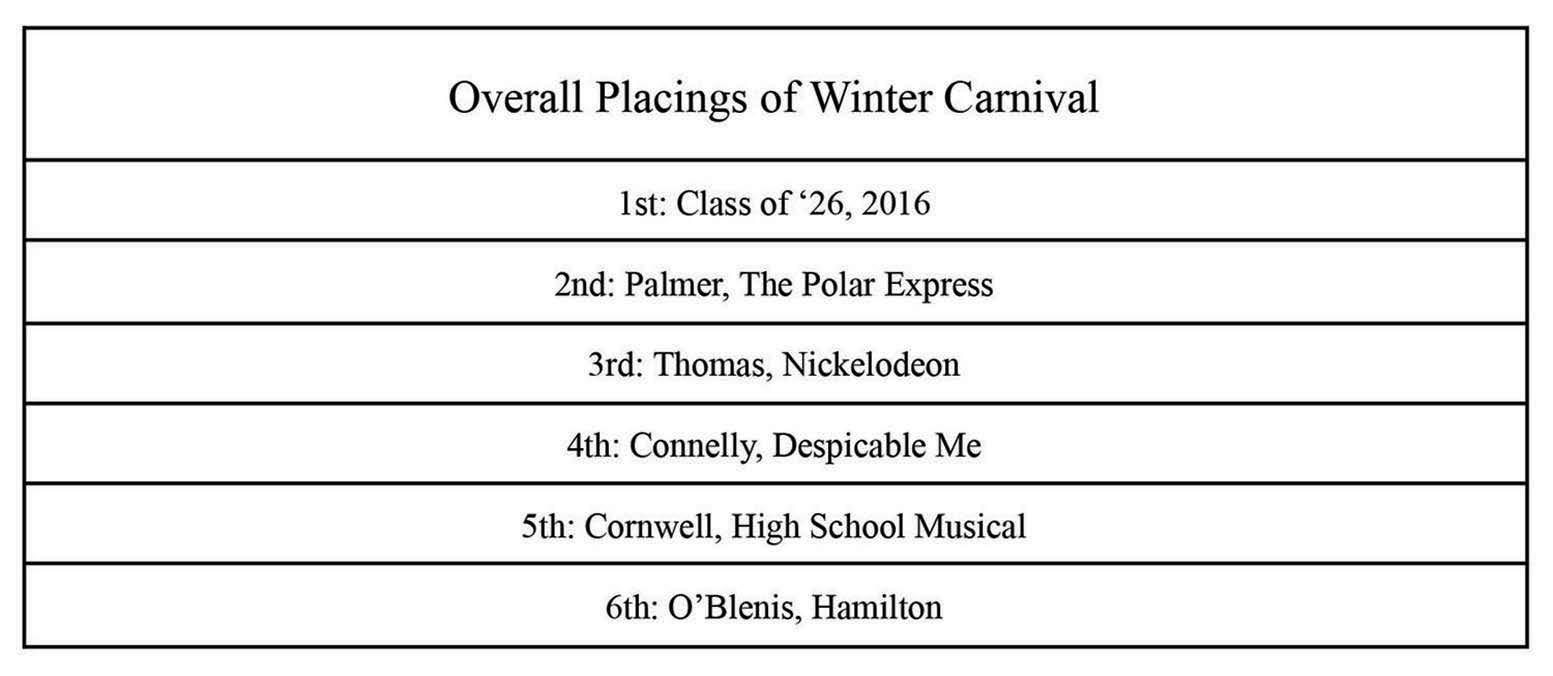Click the '6th:' placing label
Image resolution: width=1553 pixels, height=676 pixels.
[x=632, y=607]
